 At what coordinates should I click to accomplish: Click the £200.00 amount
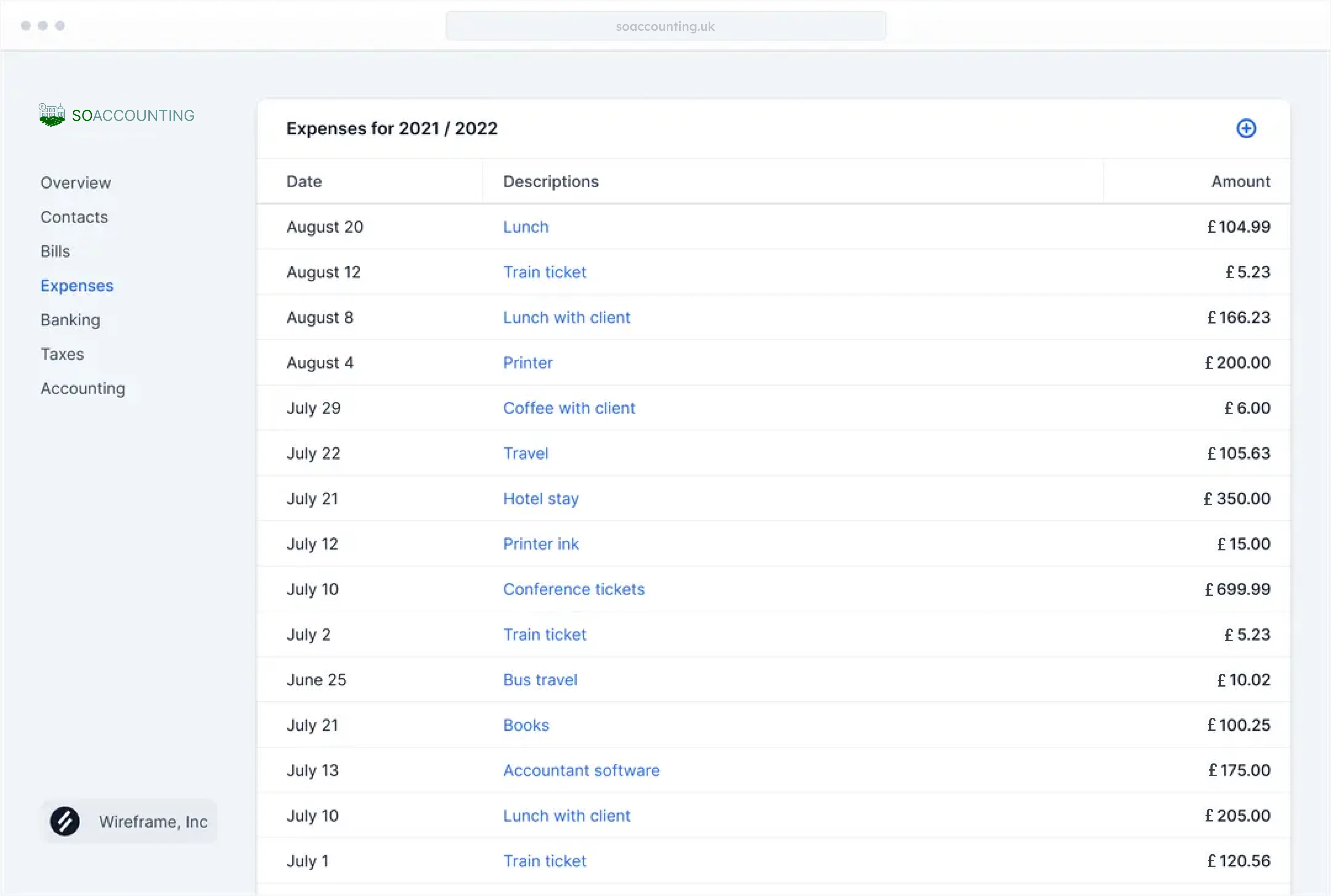(x=1237, y=362)
